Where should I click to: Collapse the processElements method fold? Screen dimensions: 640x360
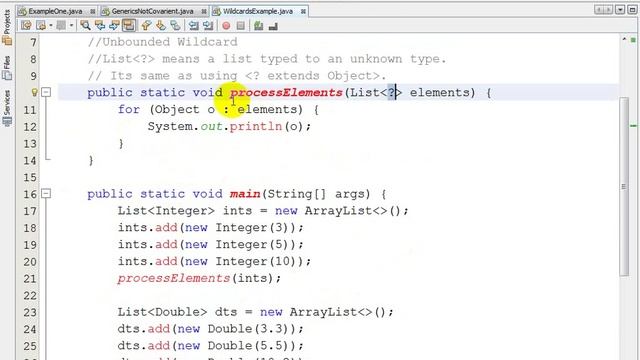coord(46,93)
